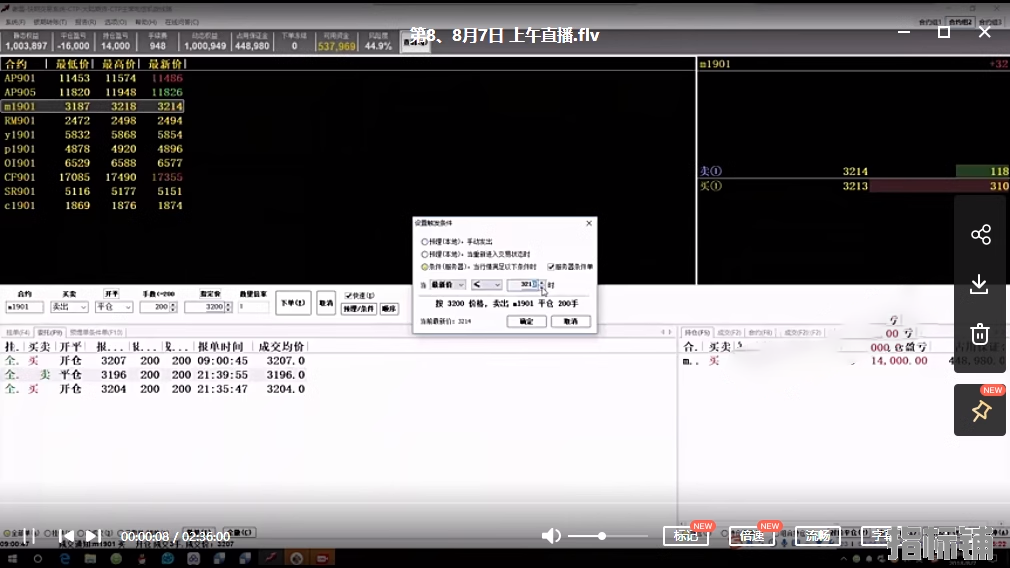This screenshot has height=568, width=1010.
Task: Click the pending/condition order button
Action: click(x=359, y=309)
